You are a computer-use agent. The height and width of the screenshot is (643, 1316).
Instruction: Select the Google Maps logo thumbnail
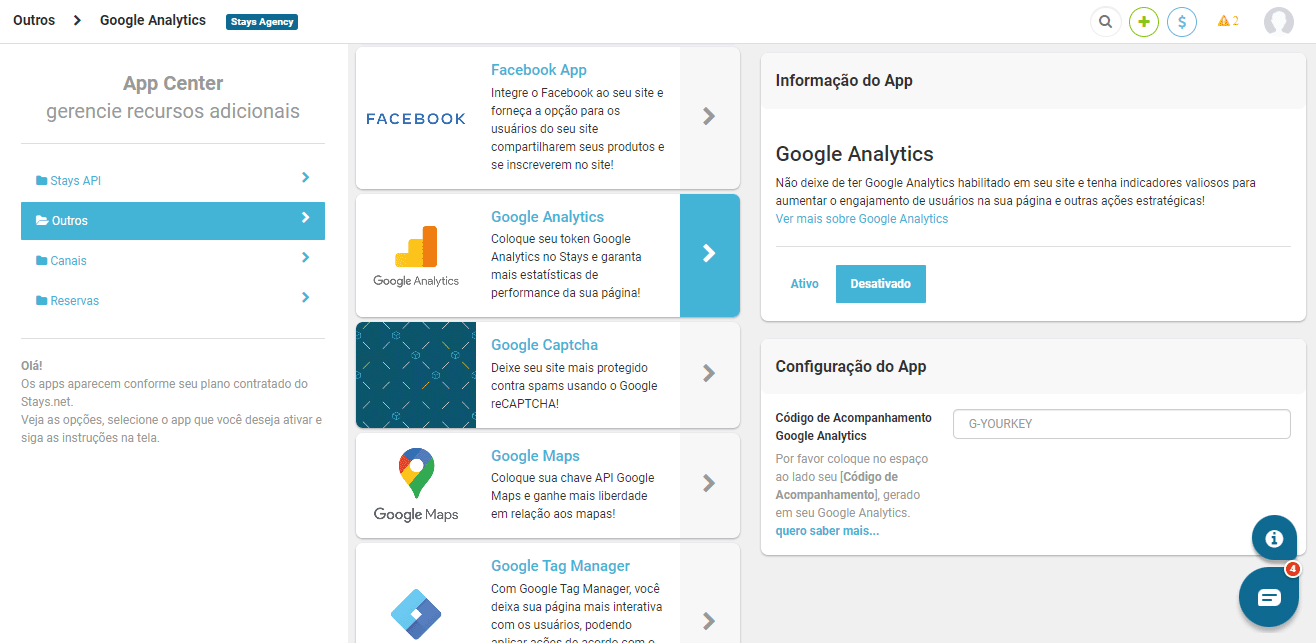click(416, 485)
